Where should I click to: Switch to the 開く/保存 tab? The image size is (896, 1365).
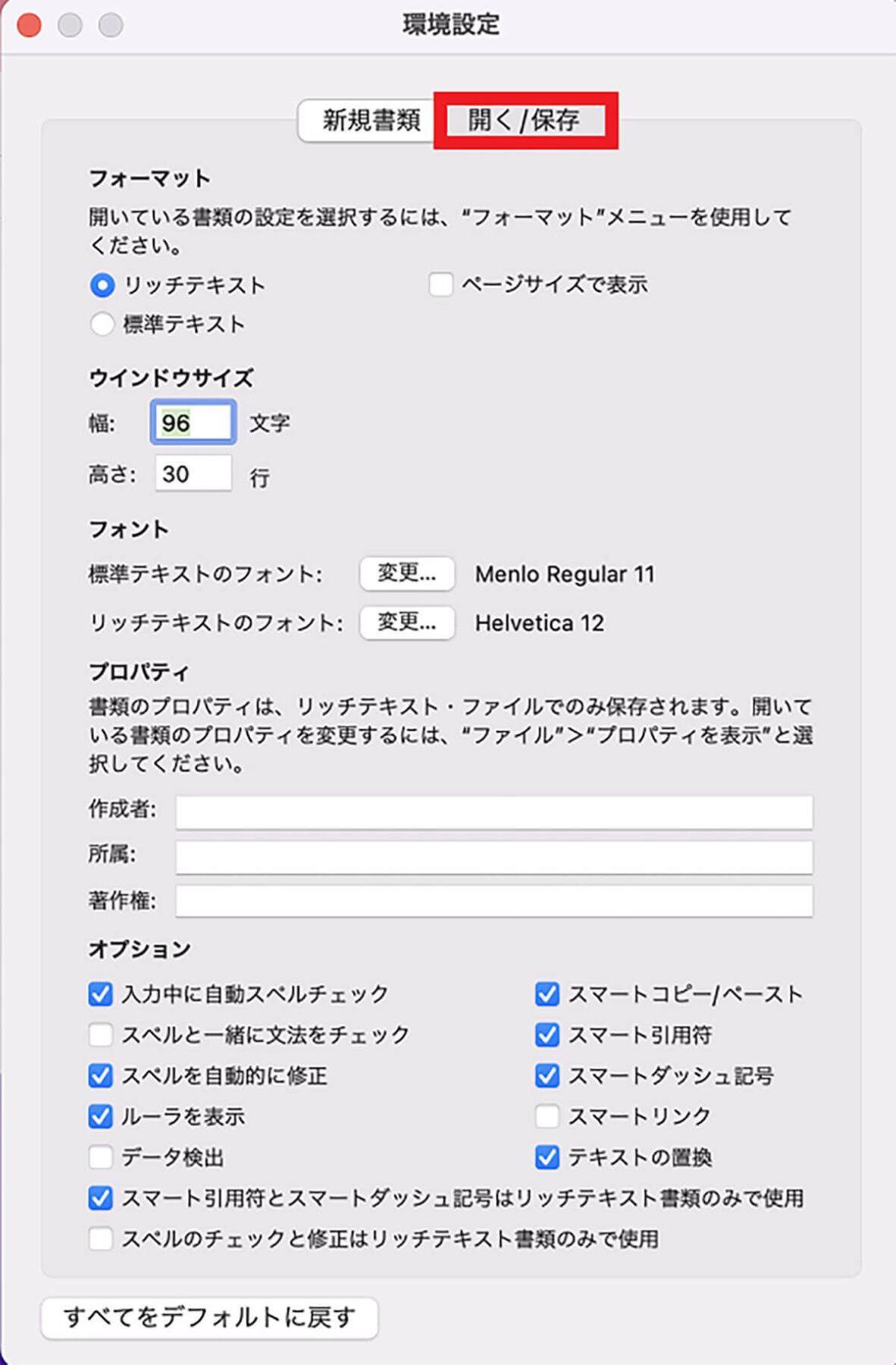pos(525,121)
